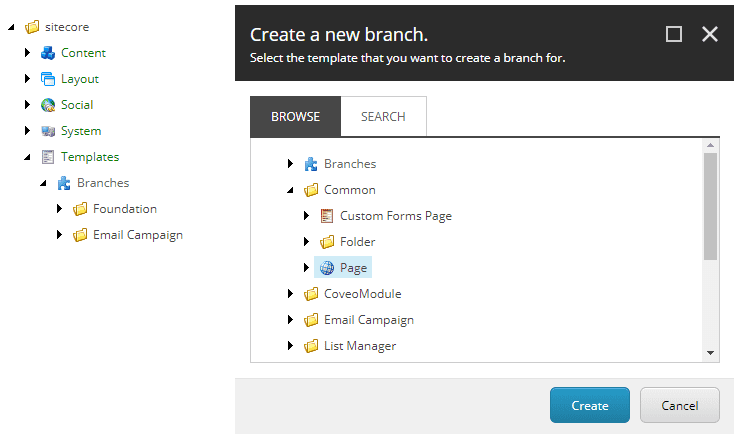Click the Layout icon in the sitecore tree
The height and width of the screenshot is (439, 738).
(48, 79)
